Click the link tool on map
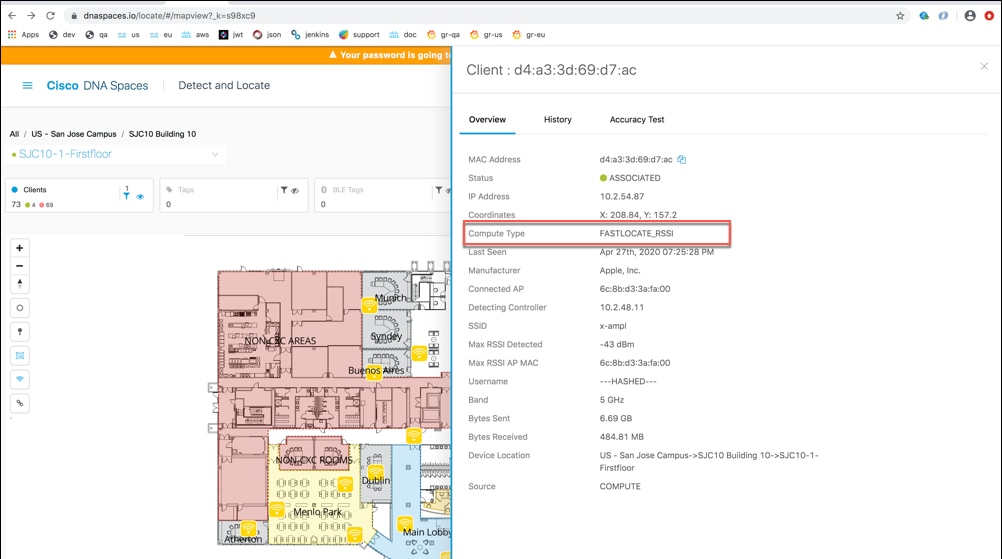The width and height of the screenshot is (1002, 559). (20, 403)
